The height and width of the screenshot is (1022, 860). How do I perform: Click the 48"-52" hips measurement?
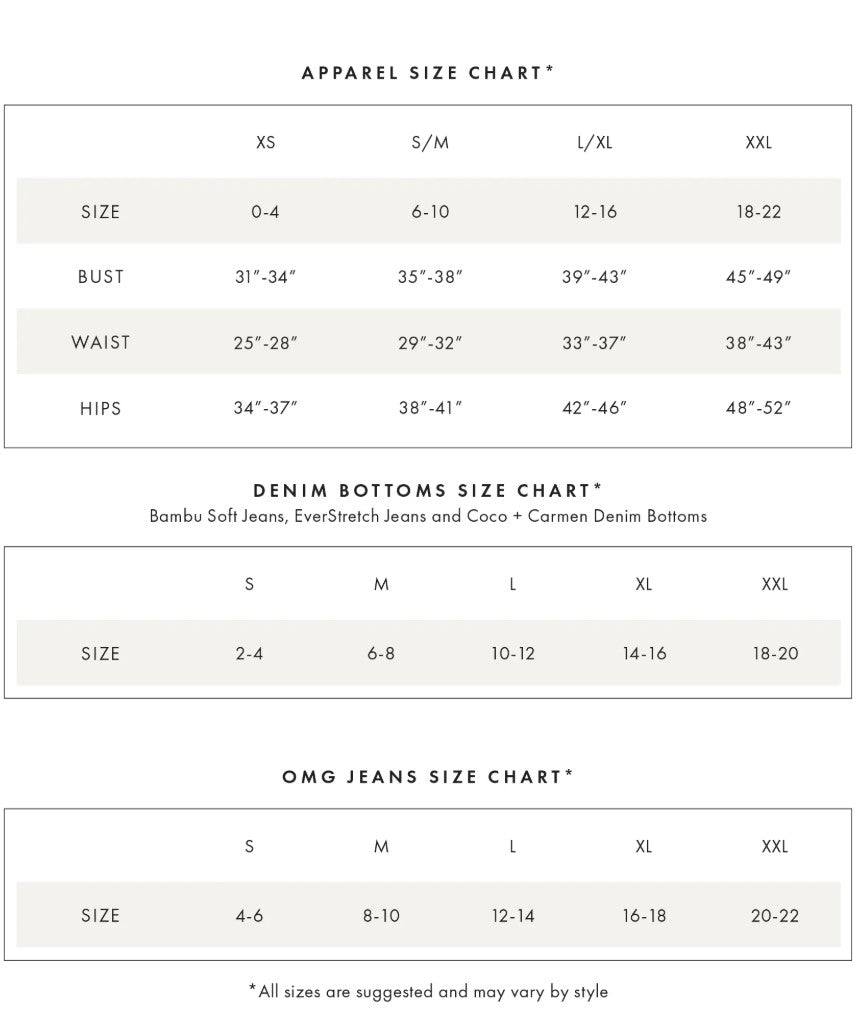[x=758, y=408]
